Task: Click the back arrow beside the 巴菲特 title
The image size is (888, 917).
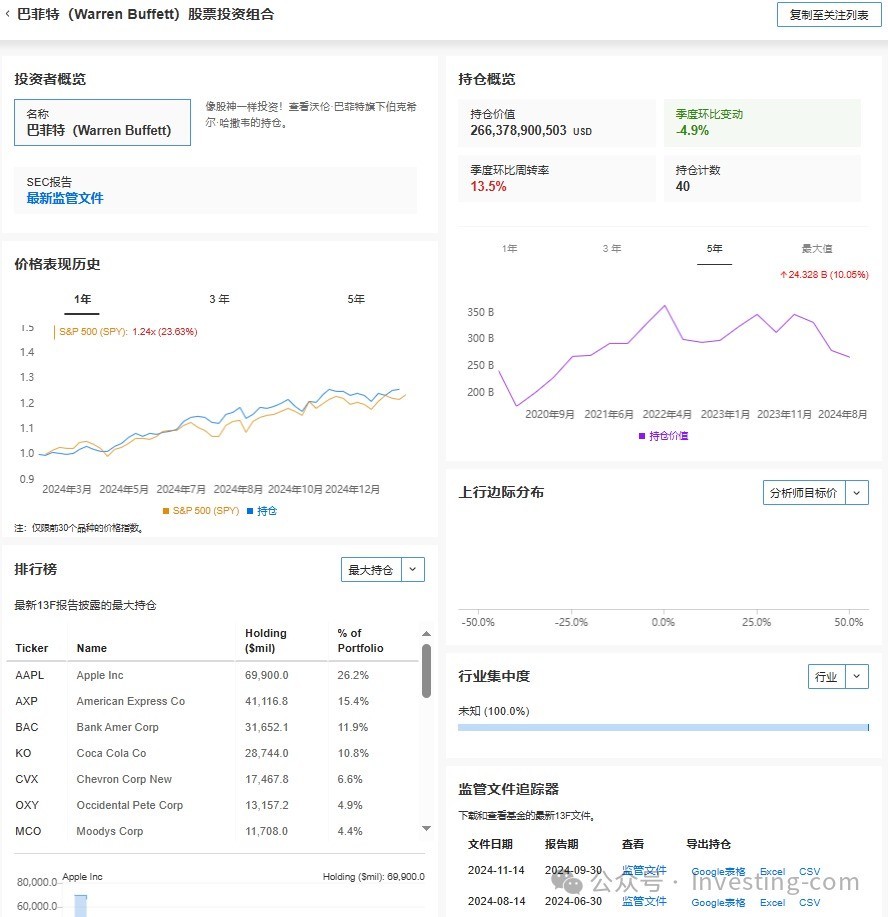Action: click(x=9, y=15)
